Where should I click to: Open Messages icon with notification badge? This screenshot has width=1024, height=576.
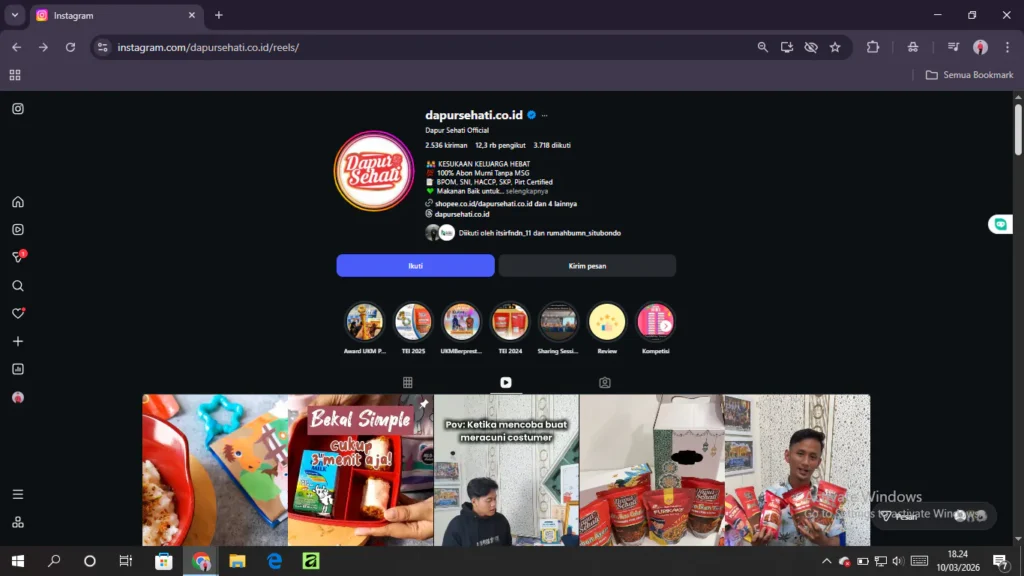[18, 258]
